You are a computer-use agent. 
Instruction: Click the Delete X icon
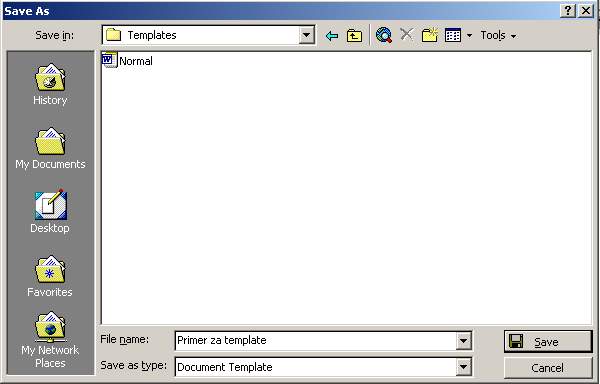(x=406, y=35)
